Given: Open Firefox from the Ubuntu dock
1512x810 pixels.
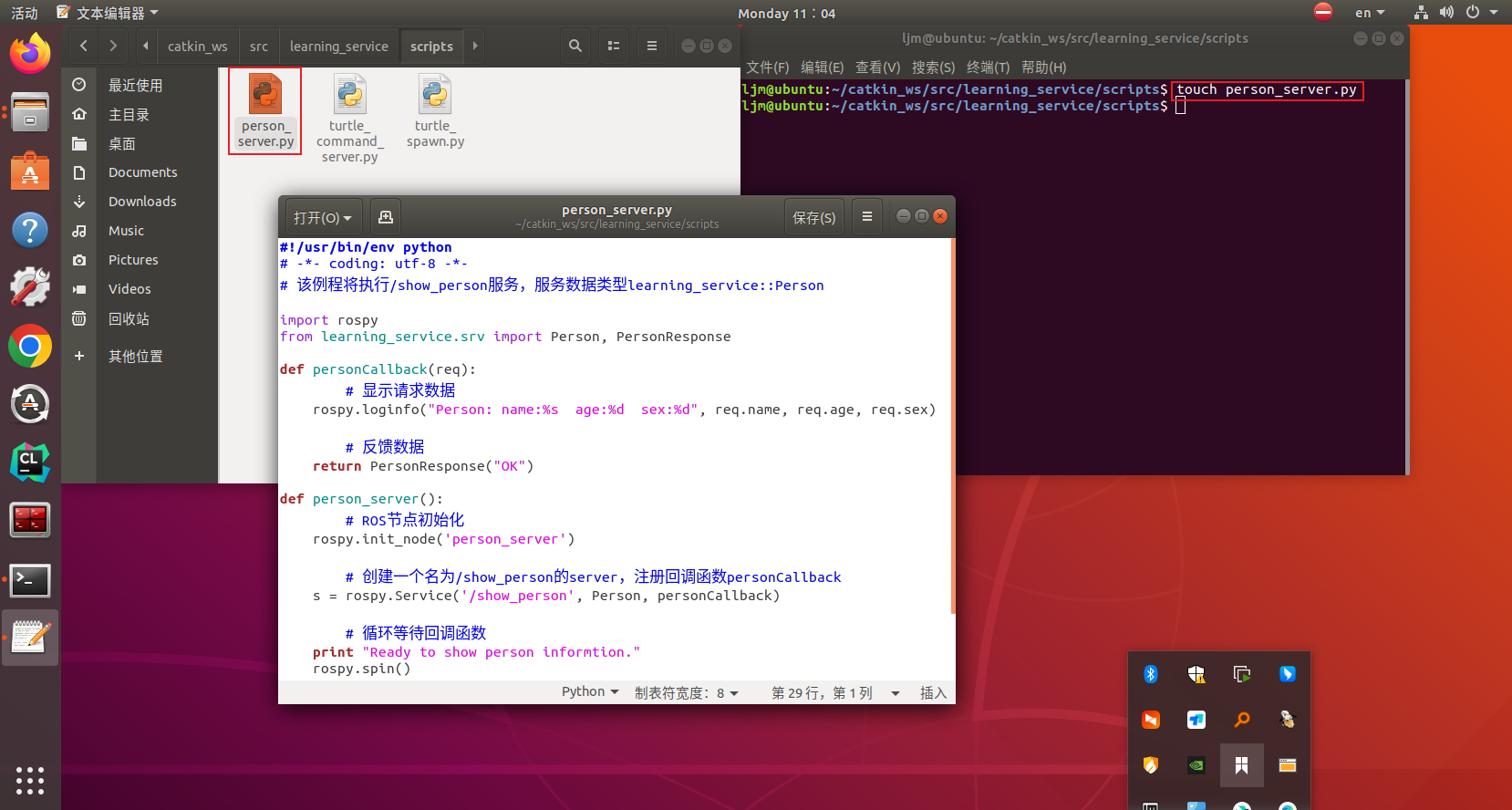Looking at the screenshot, I should coord(30,54).
